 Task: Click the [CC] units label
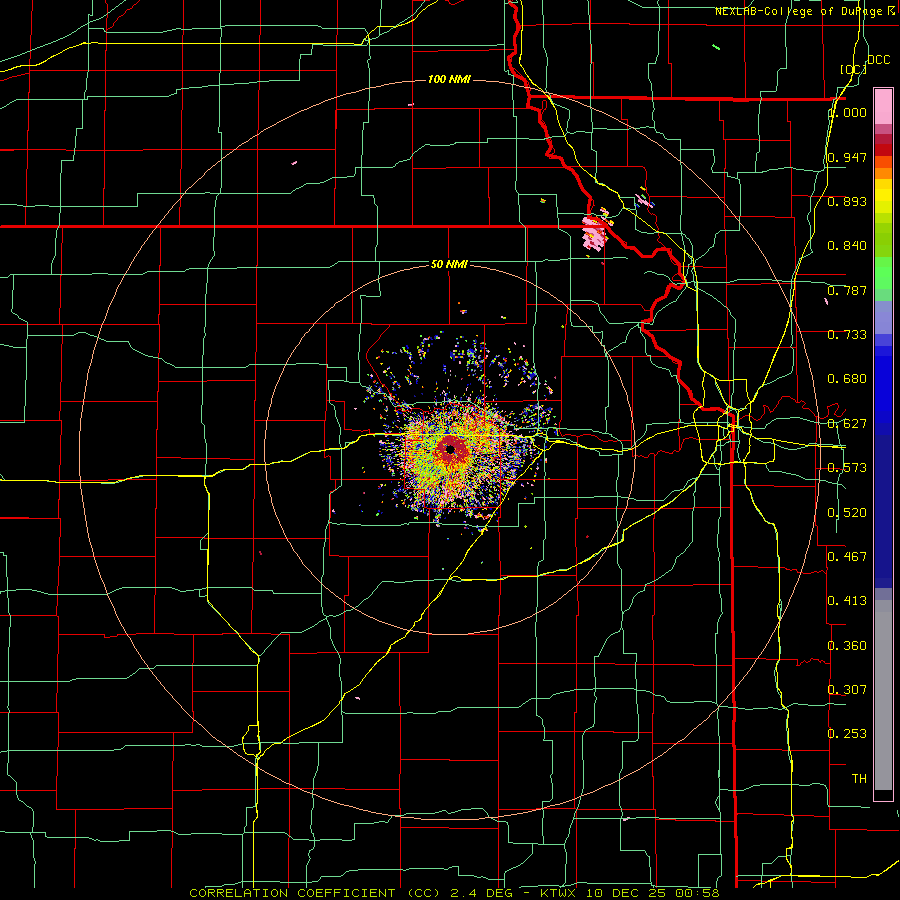tap(854, 69)
